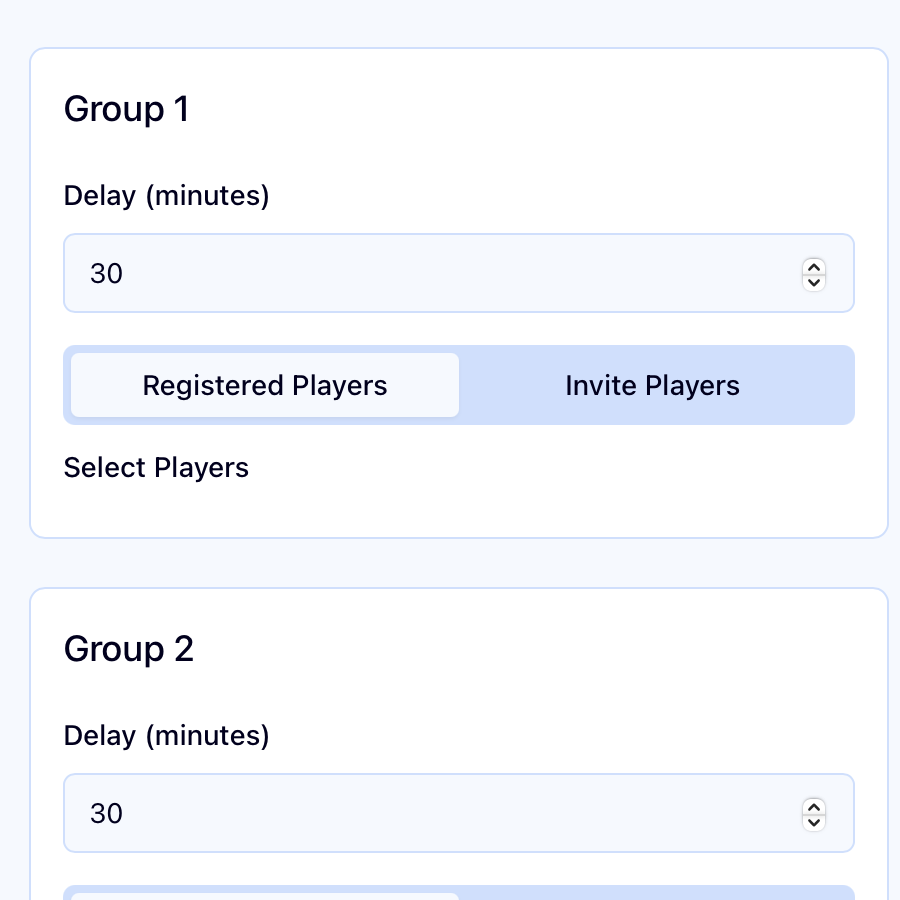Increment Group 2 delay using up arrow
Viewport: 900px width, 900px height.
tap(814, 808)
